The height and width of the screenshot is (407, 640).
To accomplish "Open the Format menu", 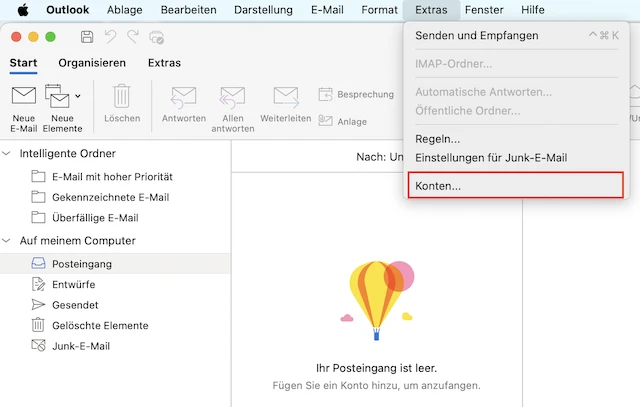I will coord(379,10).
